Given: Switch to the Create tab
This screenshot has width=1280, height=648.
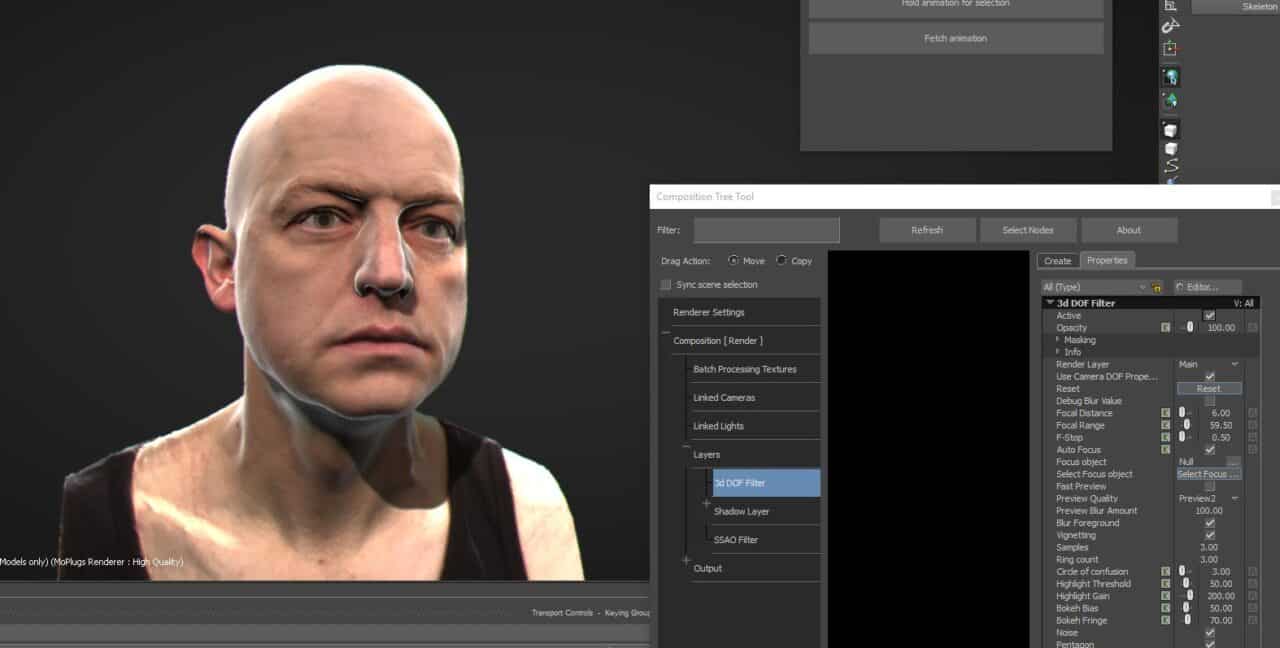Looking at the screenshot, I should (1057, 261).
